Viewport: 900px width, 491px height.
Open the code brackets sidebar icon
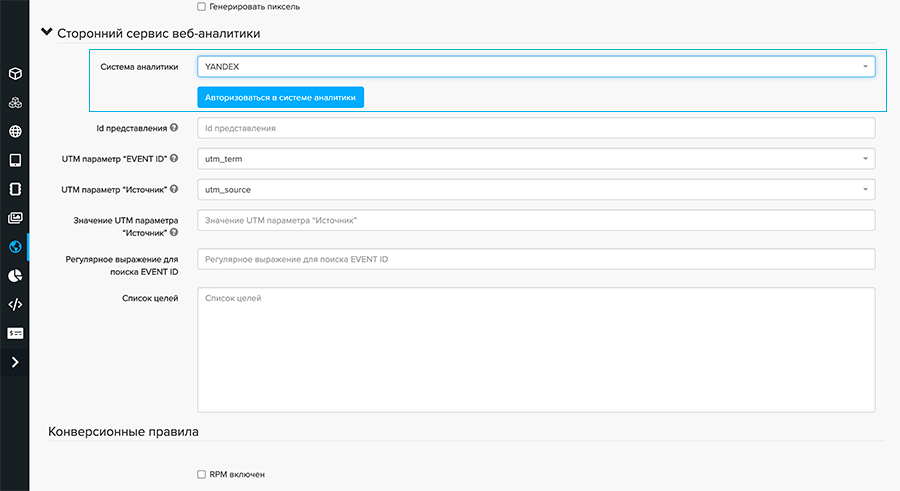pos(15,305)
